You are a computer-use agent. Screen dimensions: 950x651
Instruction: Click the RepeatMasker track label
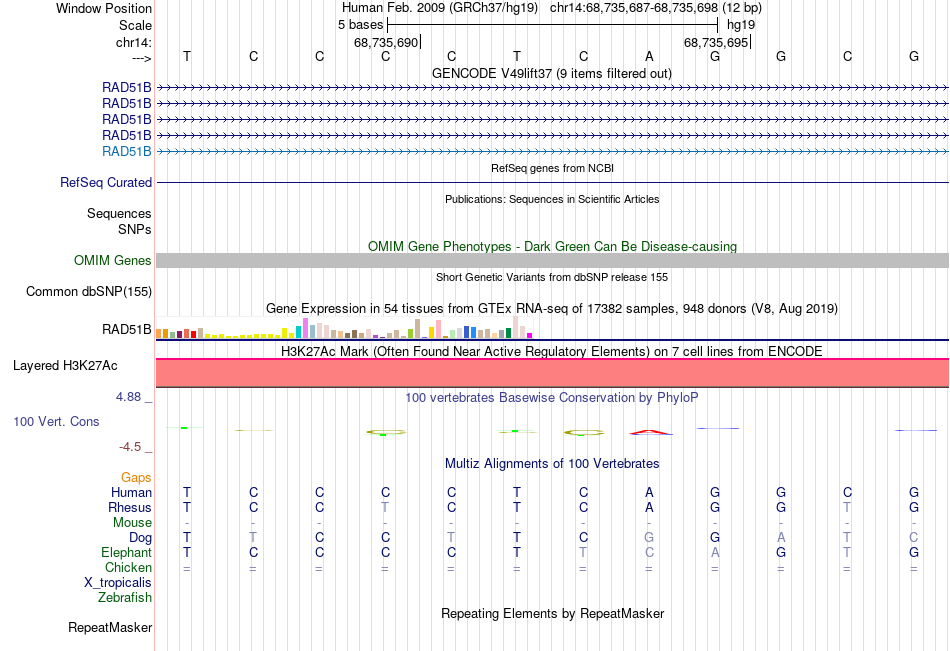110,627
